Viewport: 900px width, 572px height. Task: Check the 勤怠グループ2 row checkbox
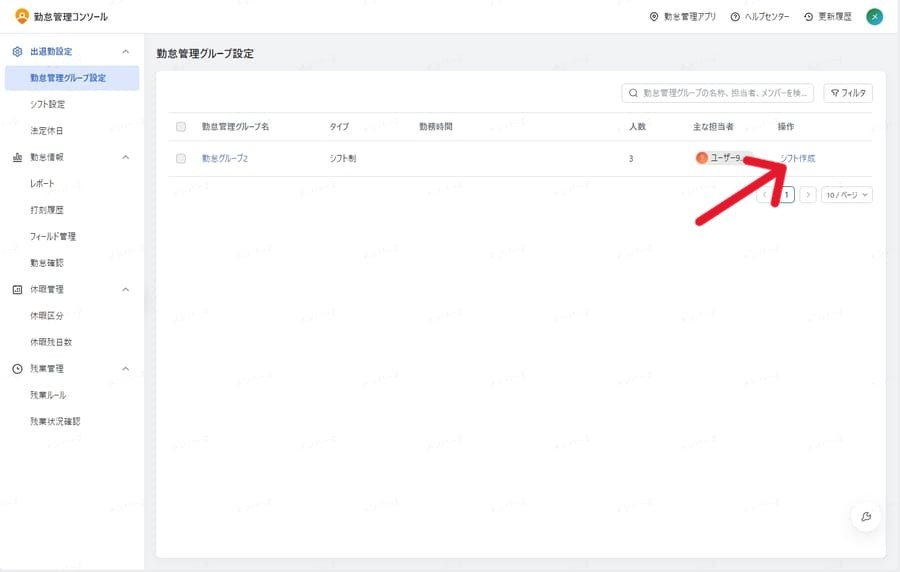click(181, 159)
